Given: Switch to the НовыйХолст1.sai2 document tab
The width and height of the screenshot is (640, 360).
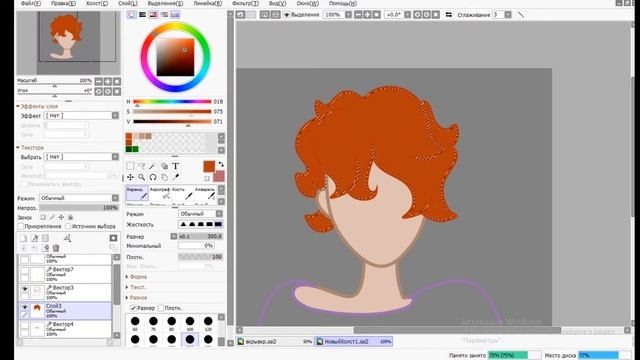Looking at the screenshot, I should (x=353, y=341).
